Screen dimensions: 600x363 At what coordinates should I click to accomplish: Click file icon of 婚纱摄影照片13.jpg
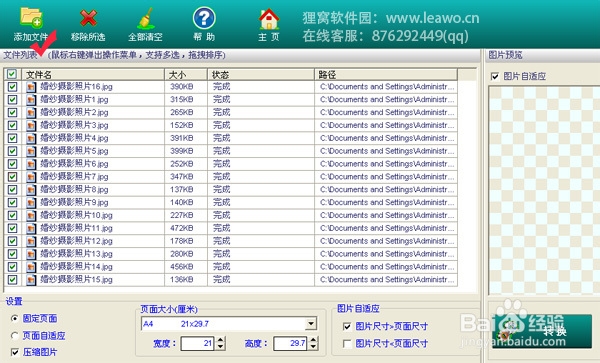point(31,254)
